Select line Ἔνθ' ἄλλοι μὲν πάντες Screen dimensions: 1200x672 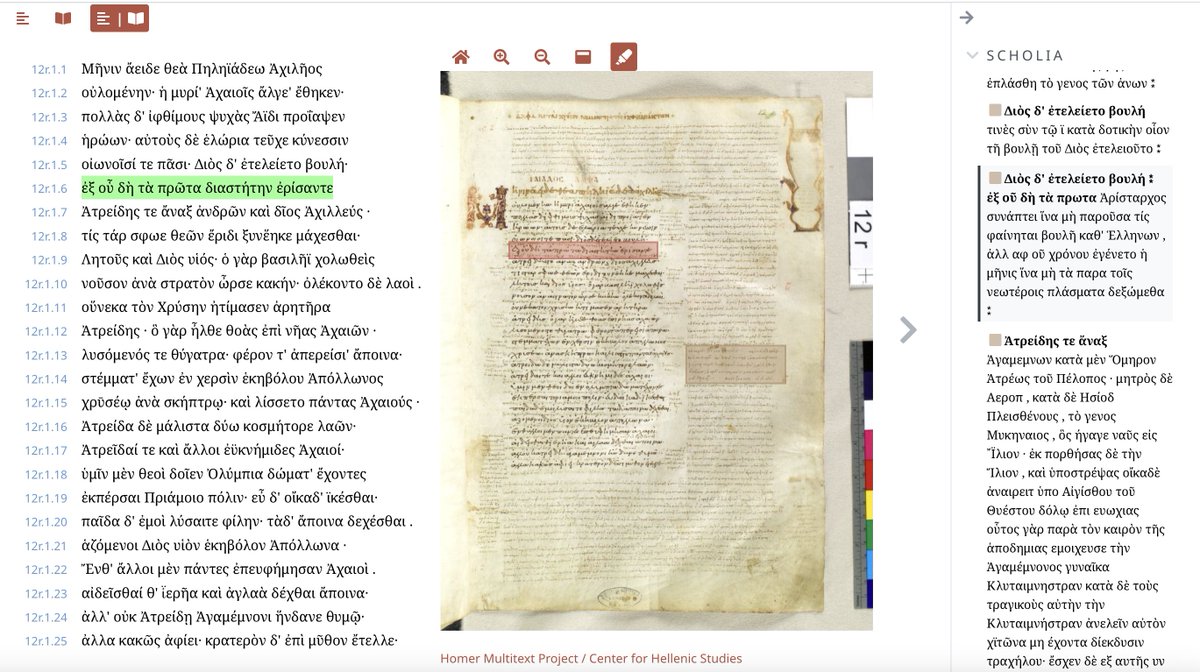[x=229, y=569]
